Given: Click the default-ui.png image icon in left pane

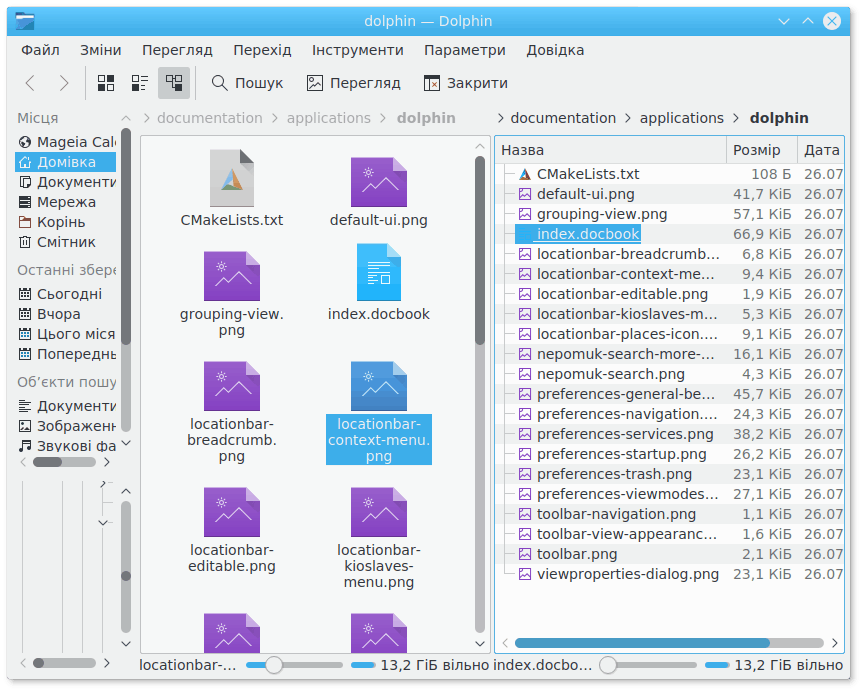Looking at the screenshot, I should coord(378,181).
